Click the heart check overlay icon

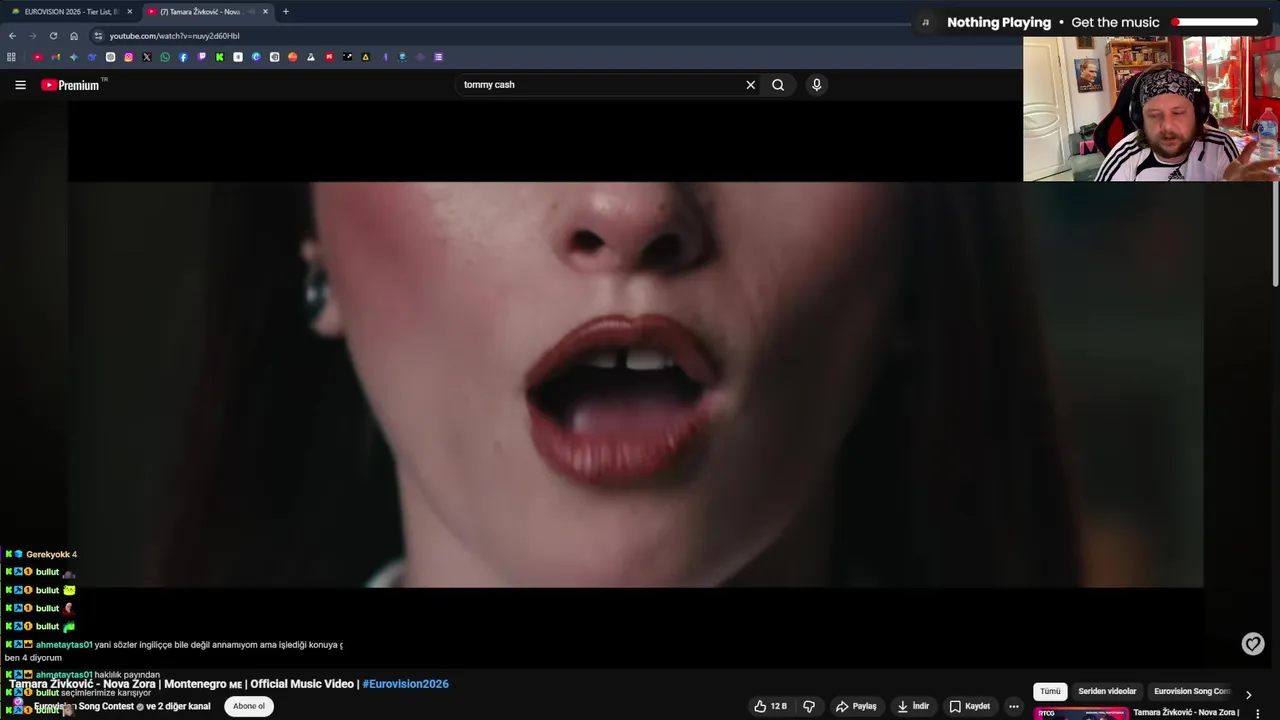(x=1253, y=644)
